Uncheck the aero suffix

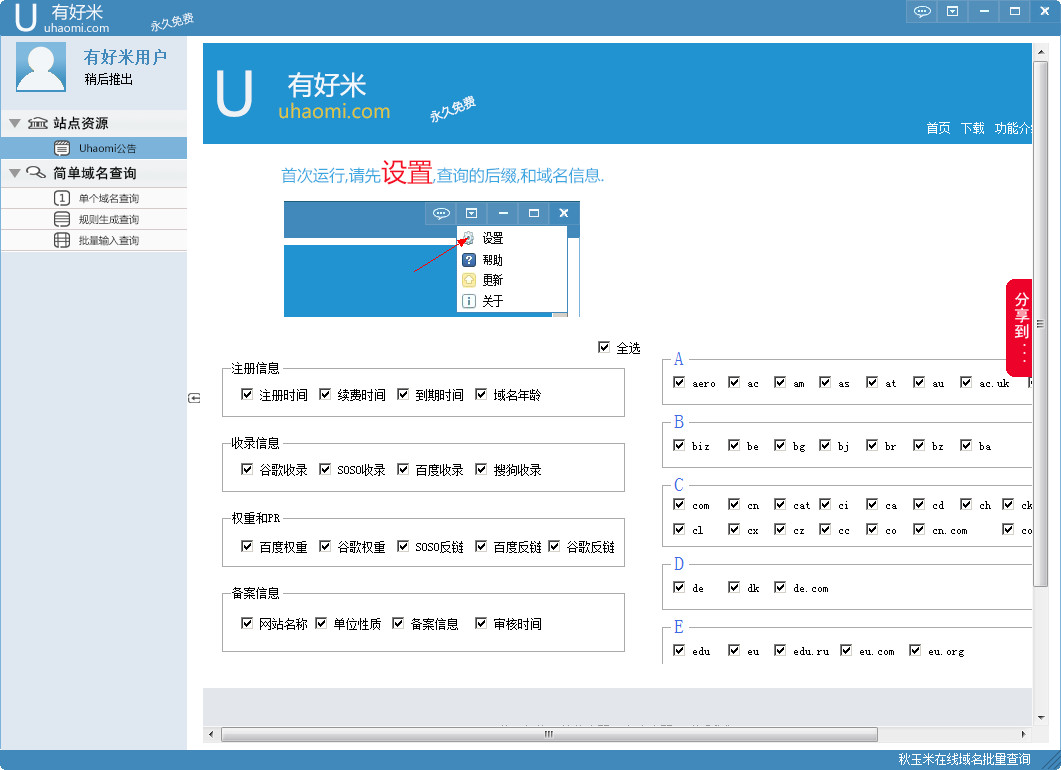(679, 382)
